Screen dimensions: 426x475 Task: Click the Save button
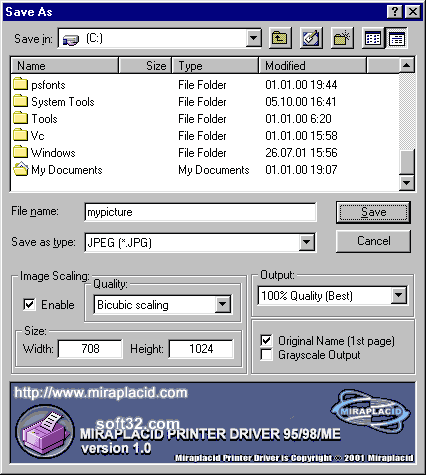point(373,212)
